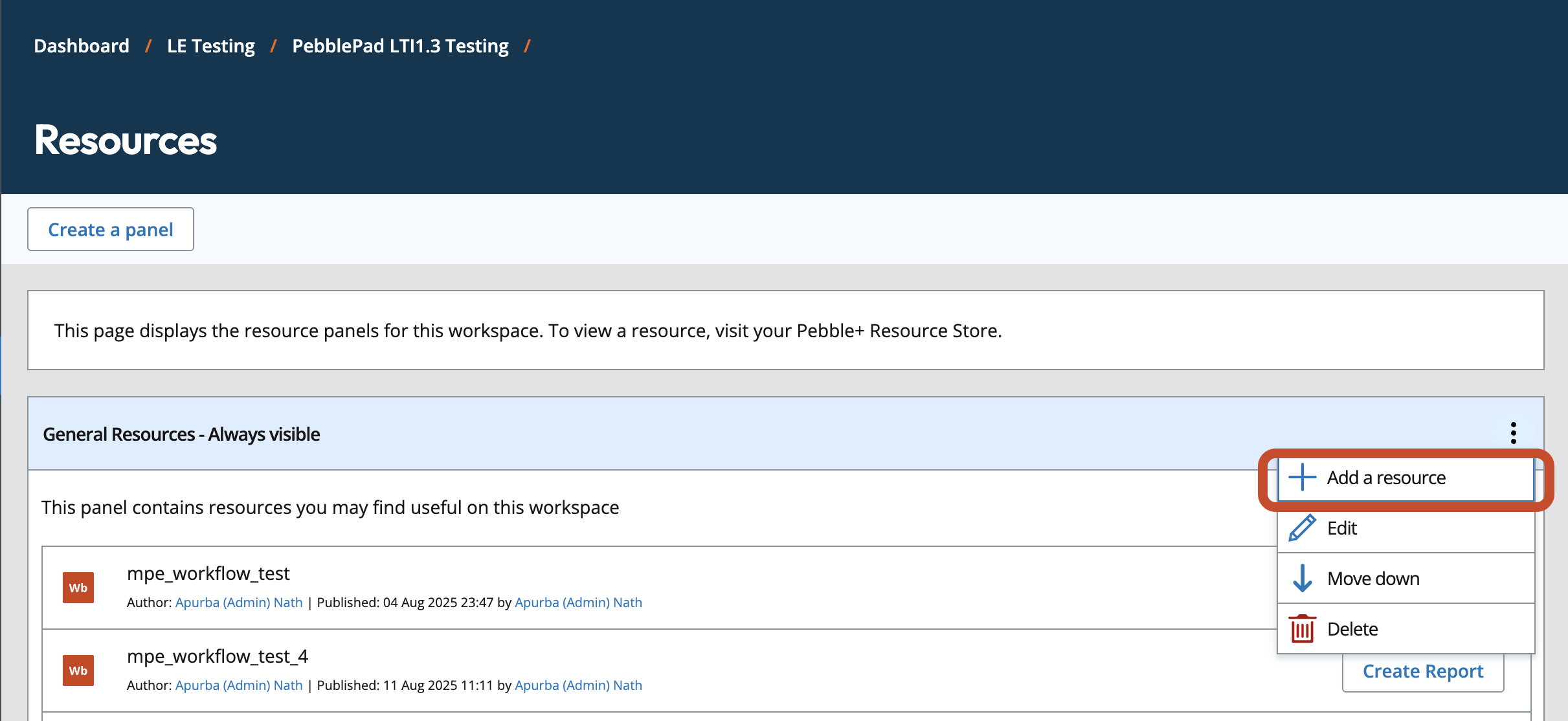Choose Edit from the panel menu
Image resolution: width=1568 pixels, height=721 pixels.
click(x=1406, y=528)
